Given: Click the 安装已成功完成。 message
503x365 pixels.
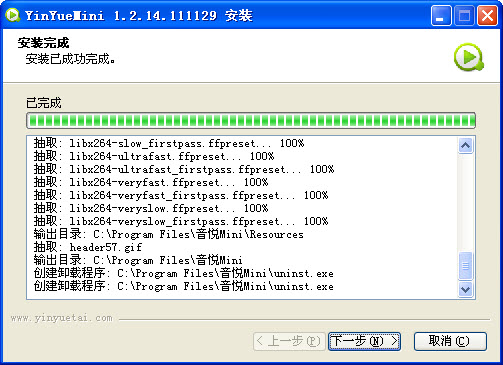Looking at the screenshot, I should (70, 59).
